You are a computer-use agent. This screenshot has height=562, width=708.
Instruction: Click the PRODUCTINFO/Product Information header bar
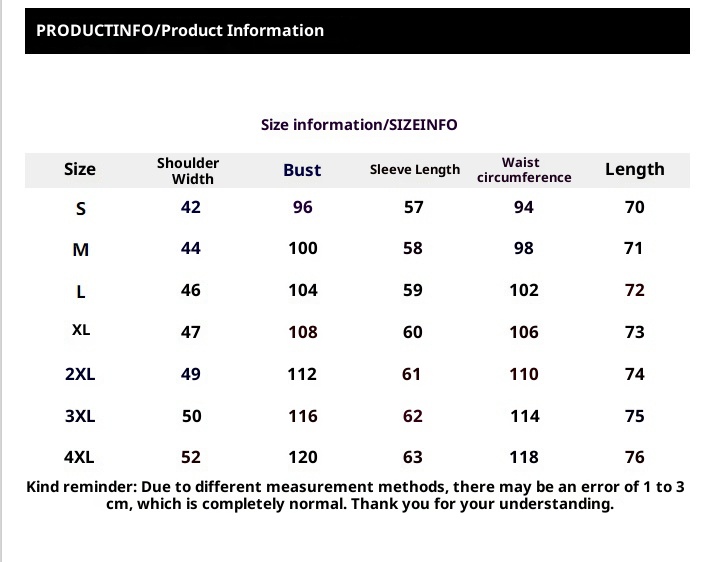(357, 30)
